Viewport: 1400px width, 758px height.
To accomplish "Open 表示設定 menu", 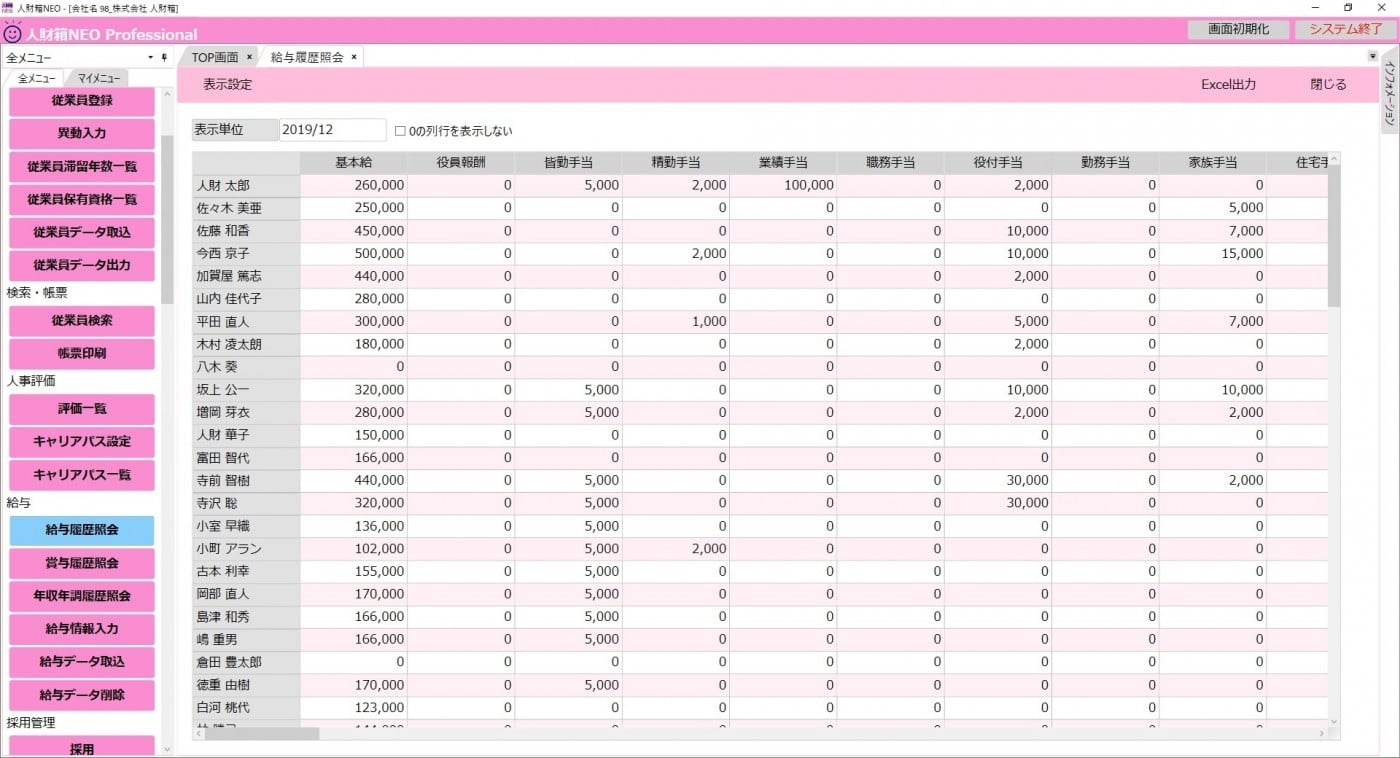I will point(227,85).
